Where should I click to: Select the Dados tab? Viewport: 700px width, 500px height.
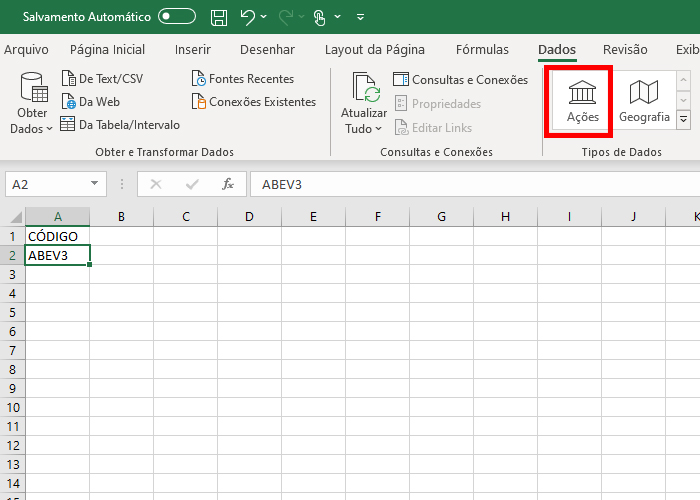click(x=557, y=50)
